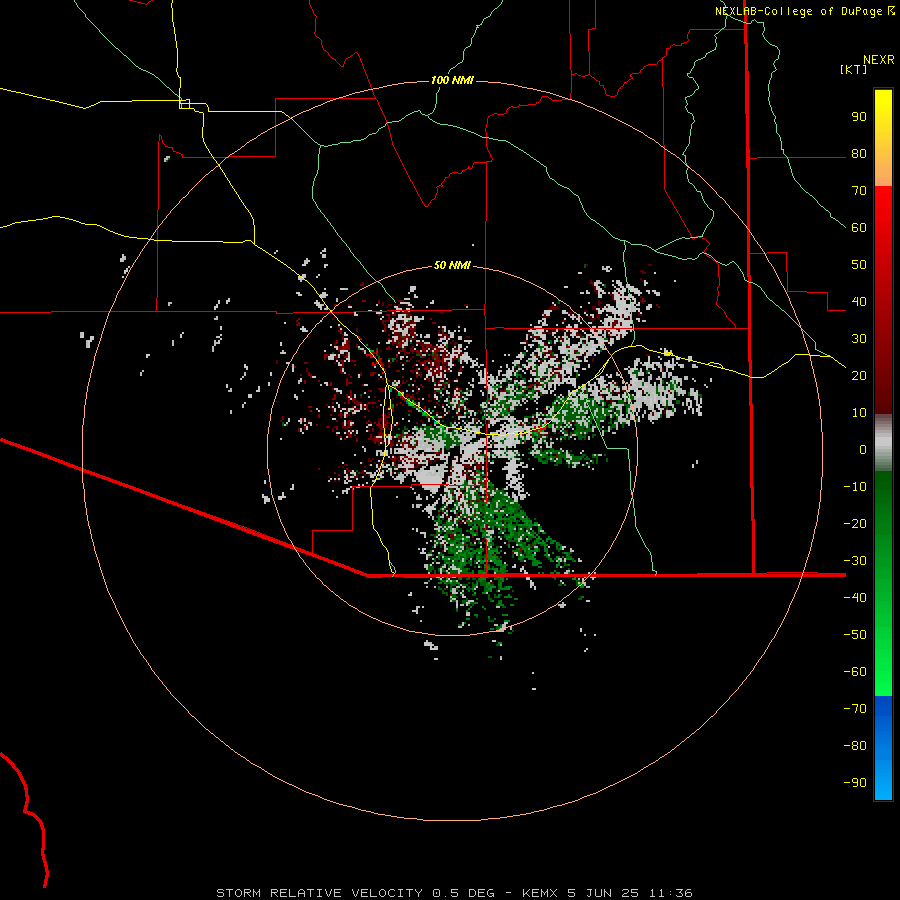
Task: Click the -50 value on velocity scale
Action: click(x=855, y=635)
